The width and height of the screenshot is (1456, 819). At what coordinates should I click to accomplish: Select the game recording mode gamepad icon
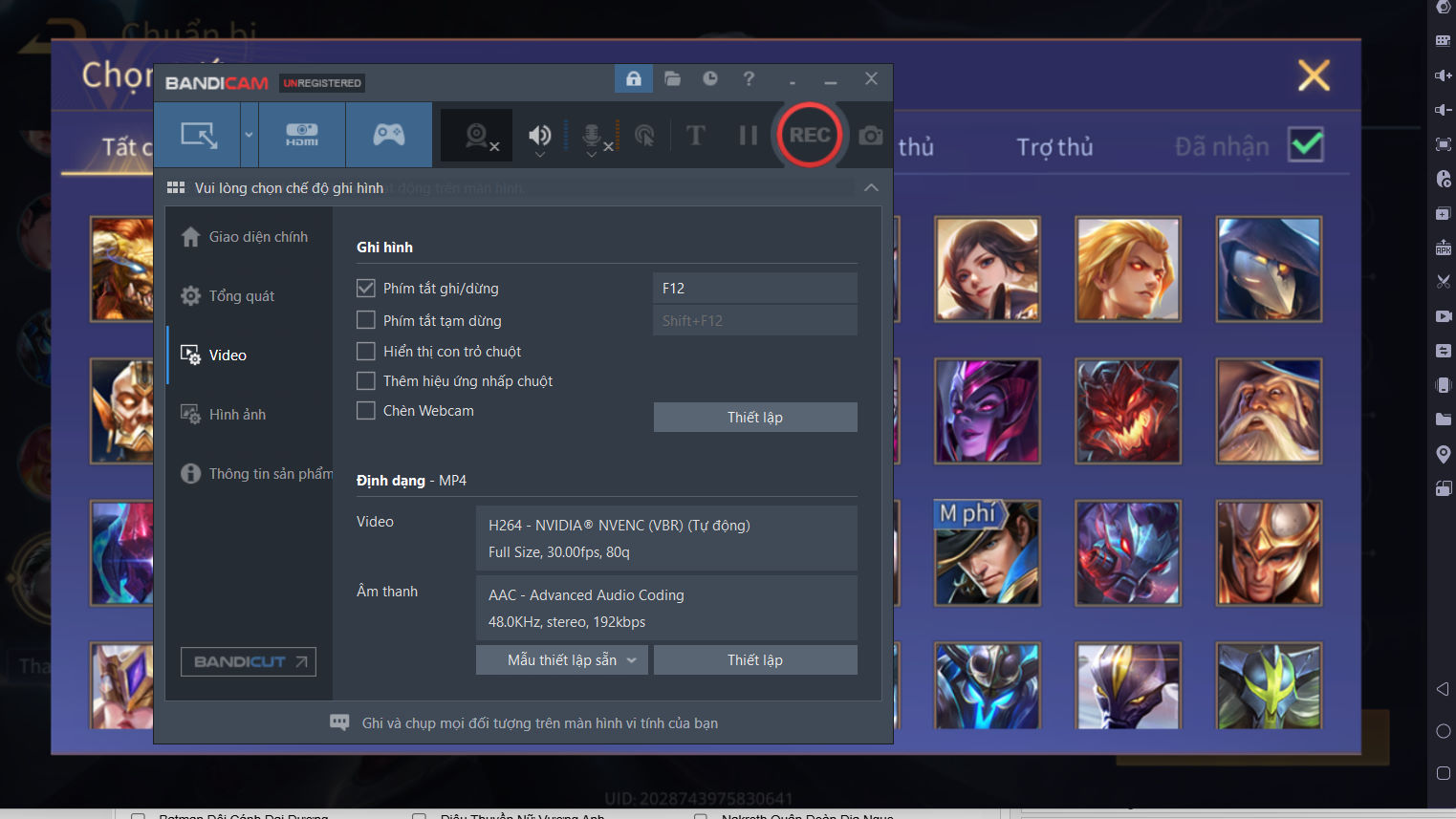(x=388, y=135)
